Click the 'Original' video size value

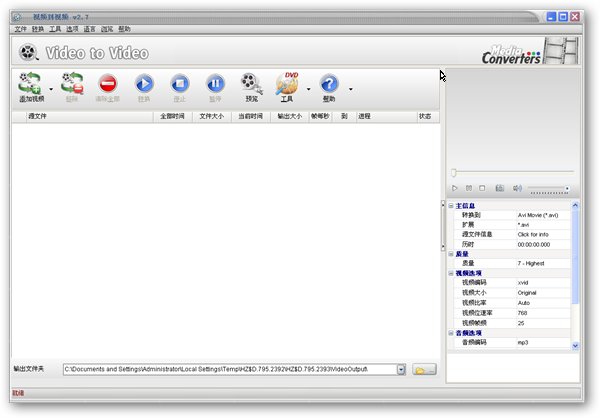[x=527, y=292]
